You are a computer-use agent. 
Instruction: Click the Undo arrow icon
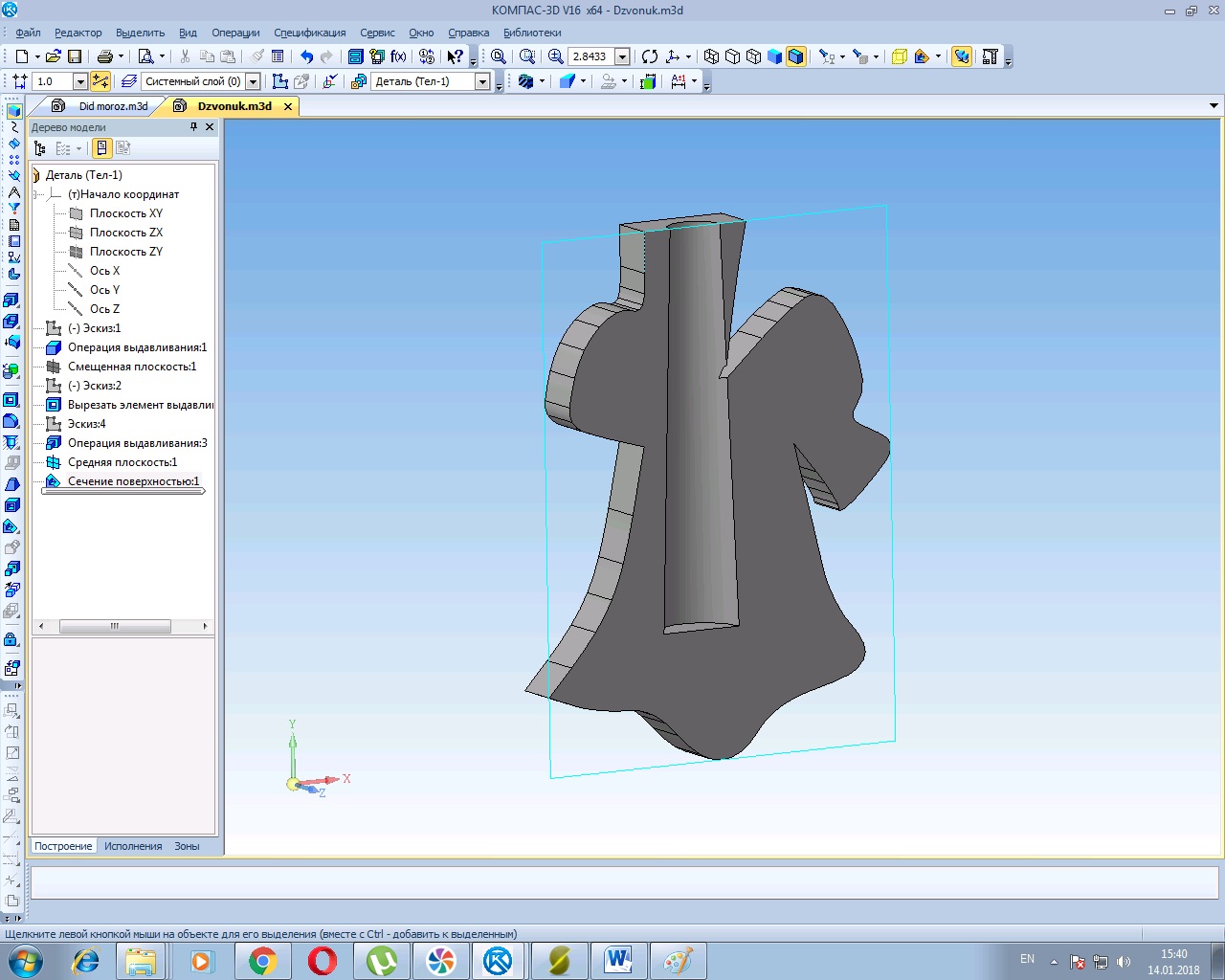[x=306, y=56]
